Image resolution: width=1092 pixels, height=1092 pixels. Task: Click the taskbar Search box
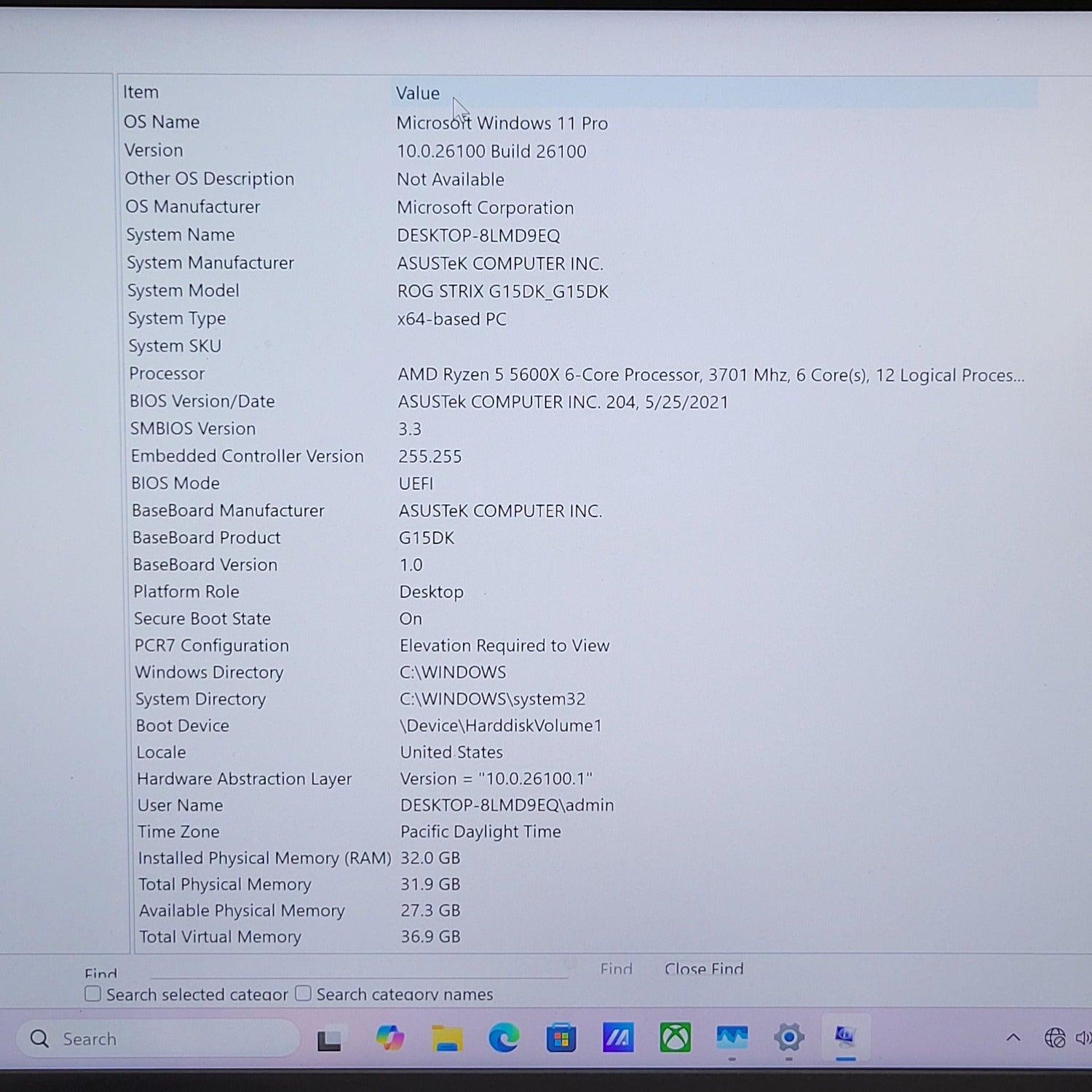[x=158, y=1039]
